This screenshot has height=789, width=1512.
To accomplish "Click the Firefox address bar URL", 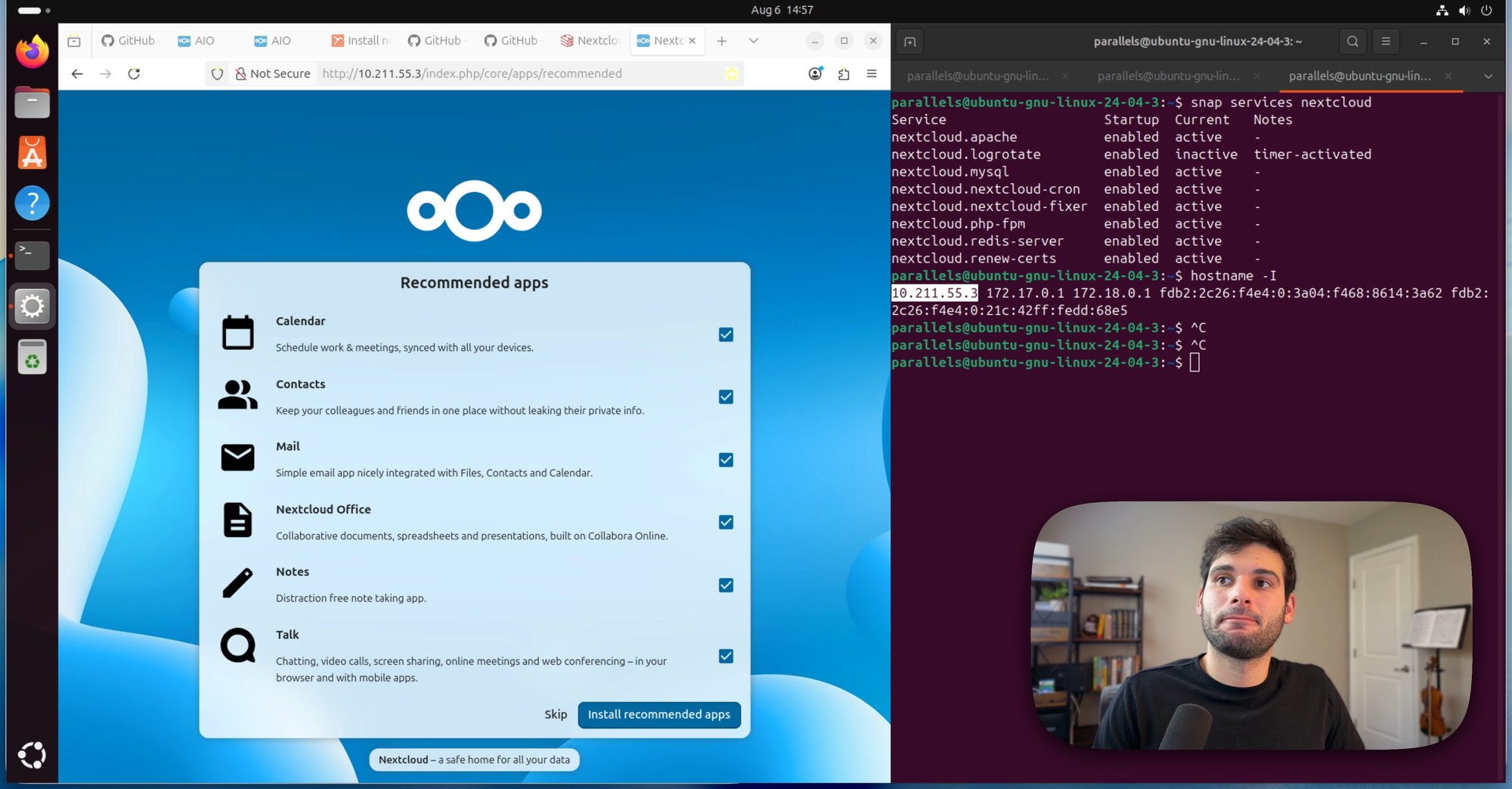I will coord(472,73).
